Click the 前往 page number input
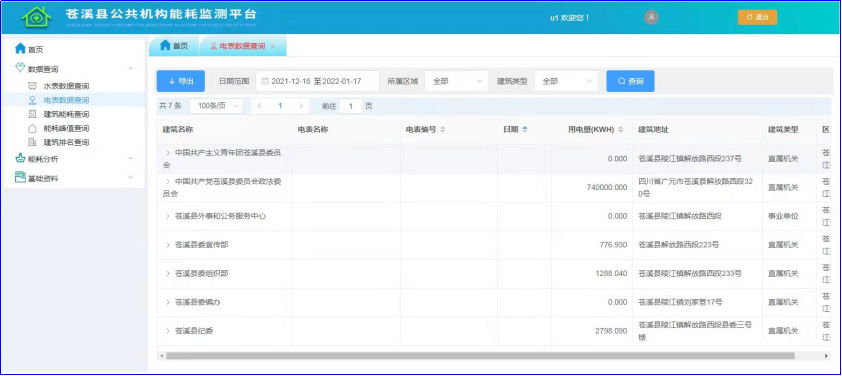 click(351, 106)
